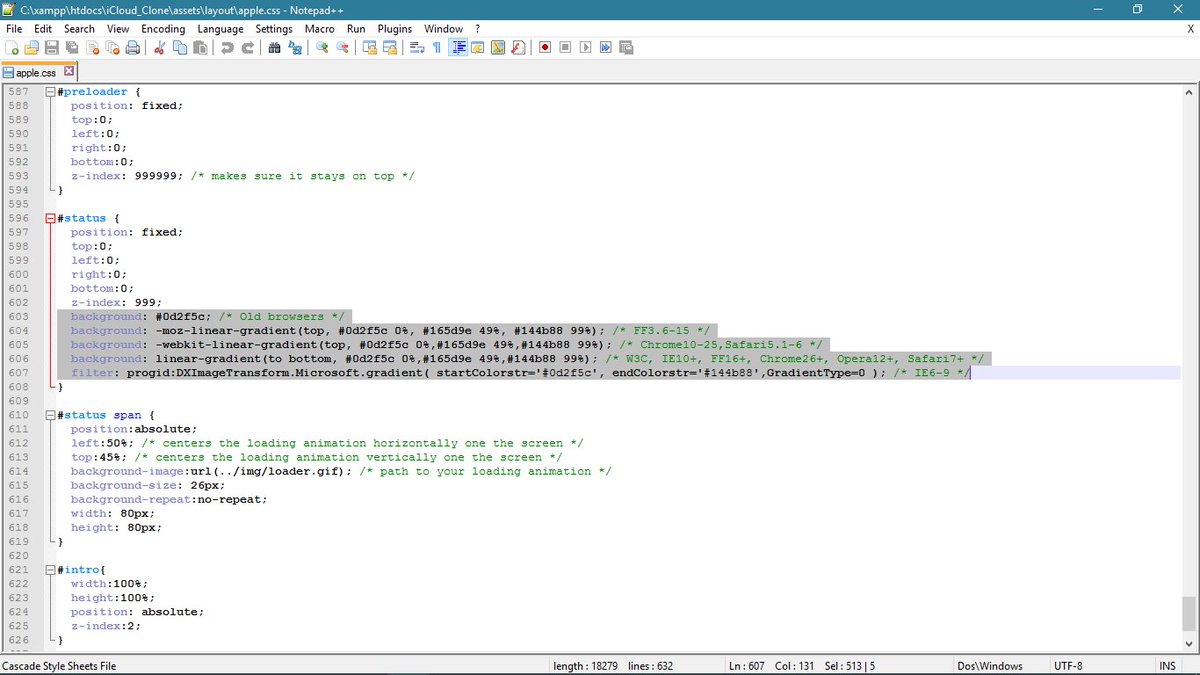Click the Copy toolbar icon
Viewport: 1200px width, 675px height.
point(179,47)
